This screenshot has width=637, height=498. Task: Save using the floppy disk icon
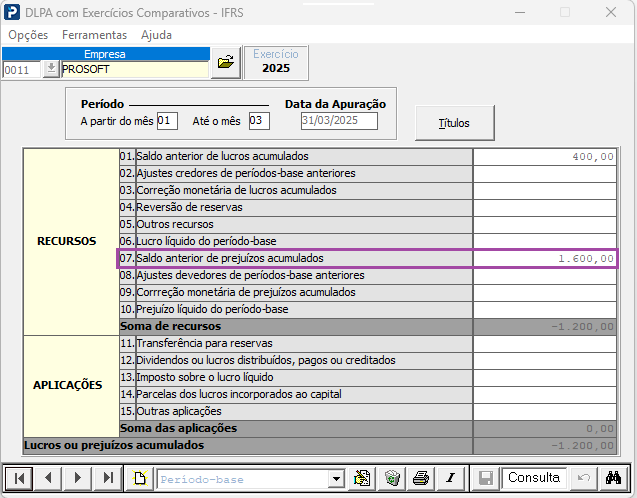[486, 478]
